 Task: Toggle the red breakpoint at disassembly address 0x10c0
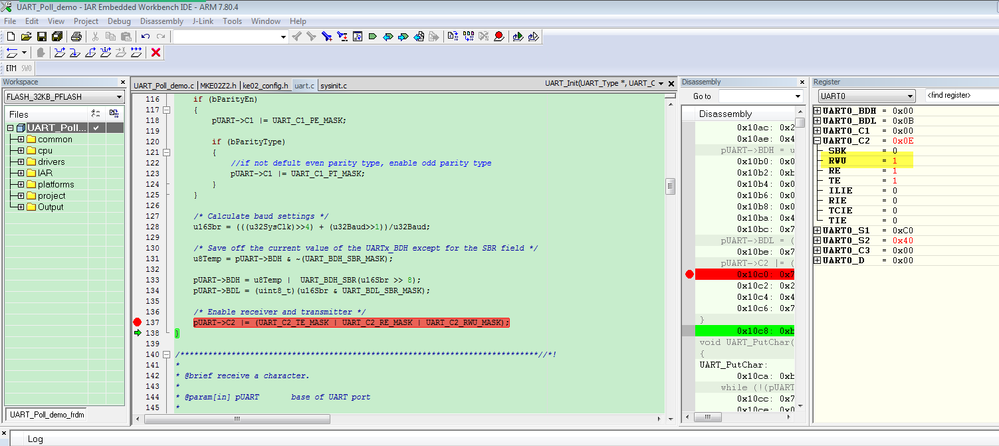(689, 274)
